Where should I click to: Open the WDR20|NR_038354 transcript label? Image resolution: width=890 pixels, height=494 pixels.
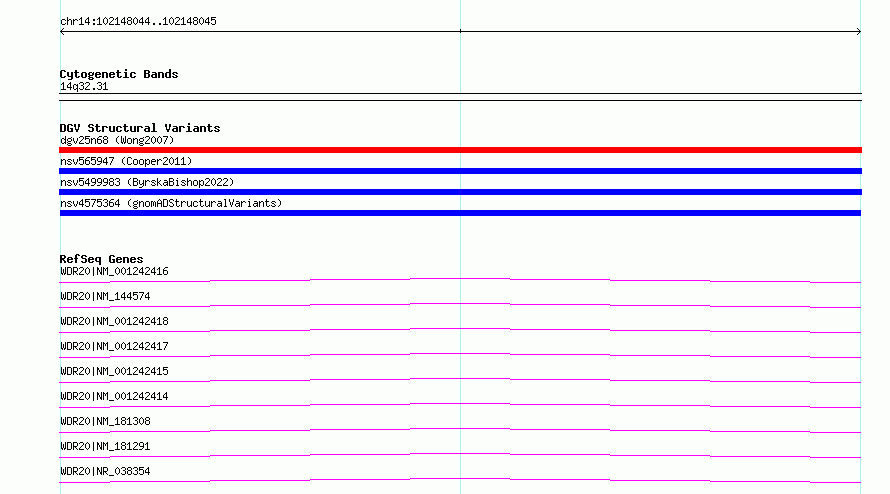tap(105, 471)
